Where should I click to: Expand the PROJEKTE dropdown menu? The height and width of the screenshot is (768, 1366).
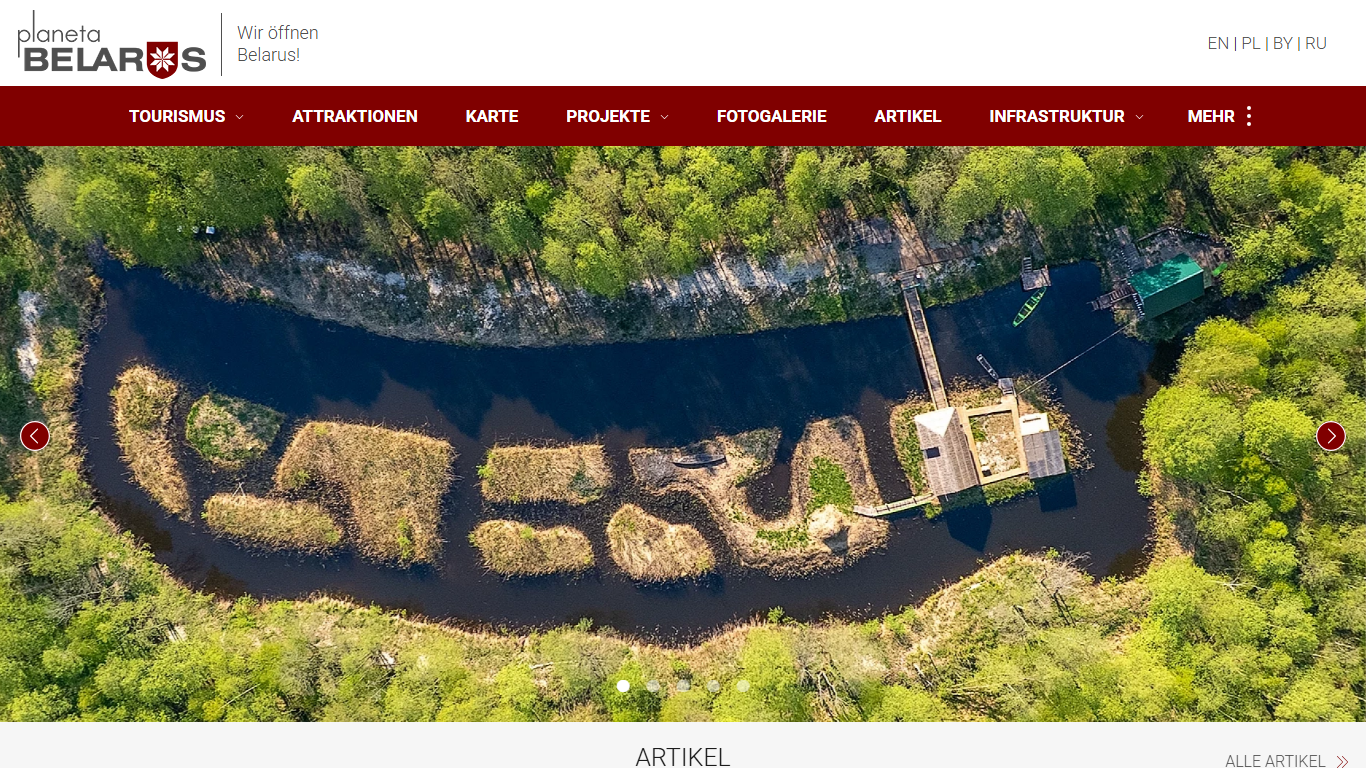pyautogui.click(x=617, y=116)
